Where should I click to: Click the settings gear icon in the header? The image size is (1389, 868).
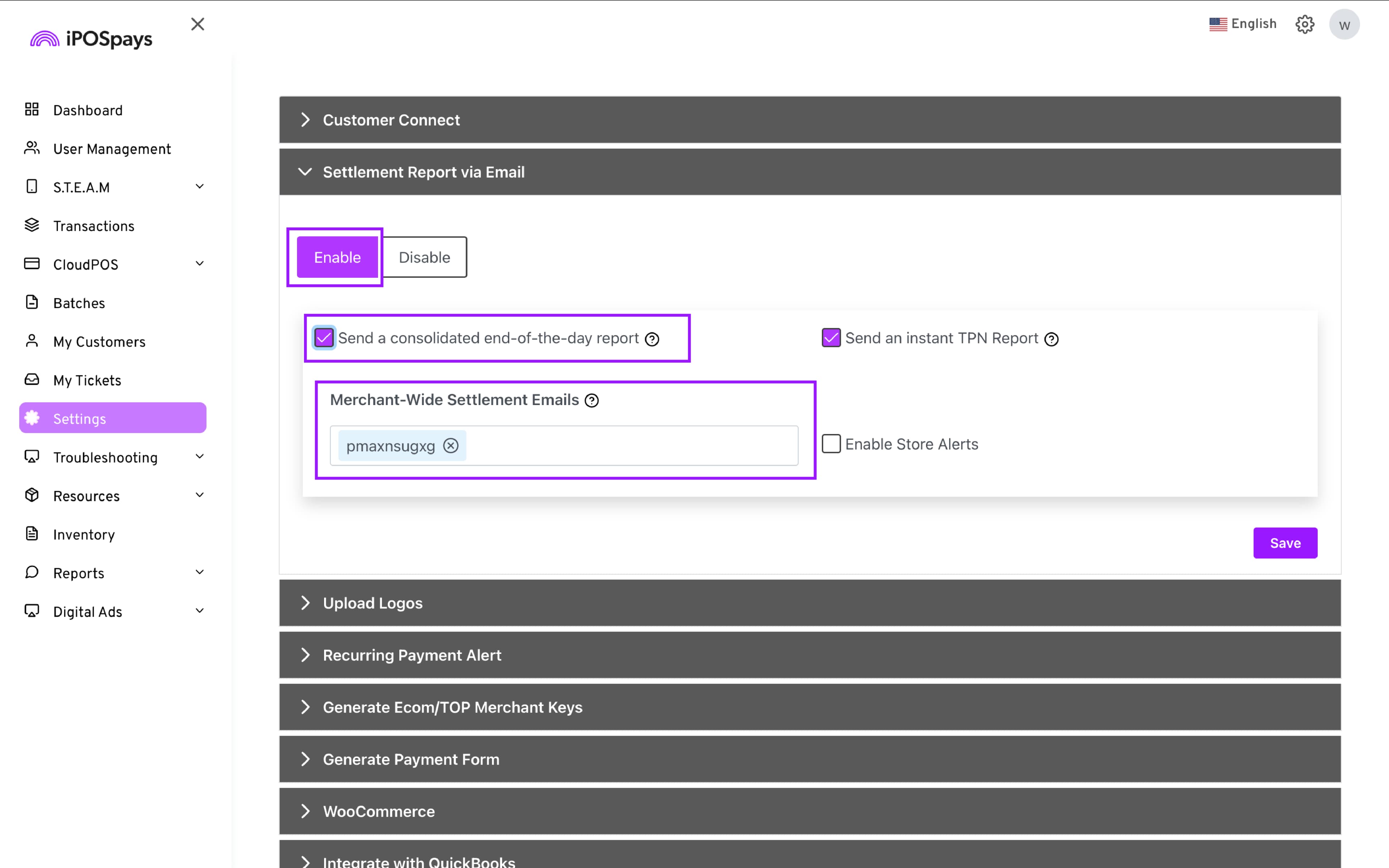click(x=1304, y=24)
